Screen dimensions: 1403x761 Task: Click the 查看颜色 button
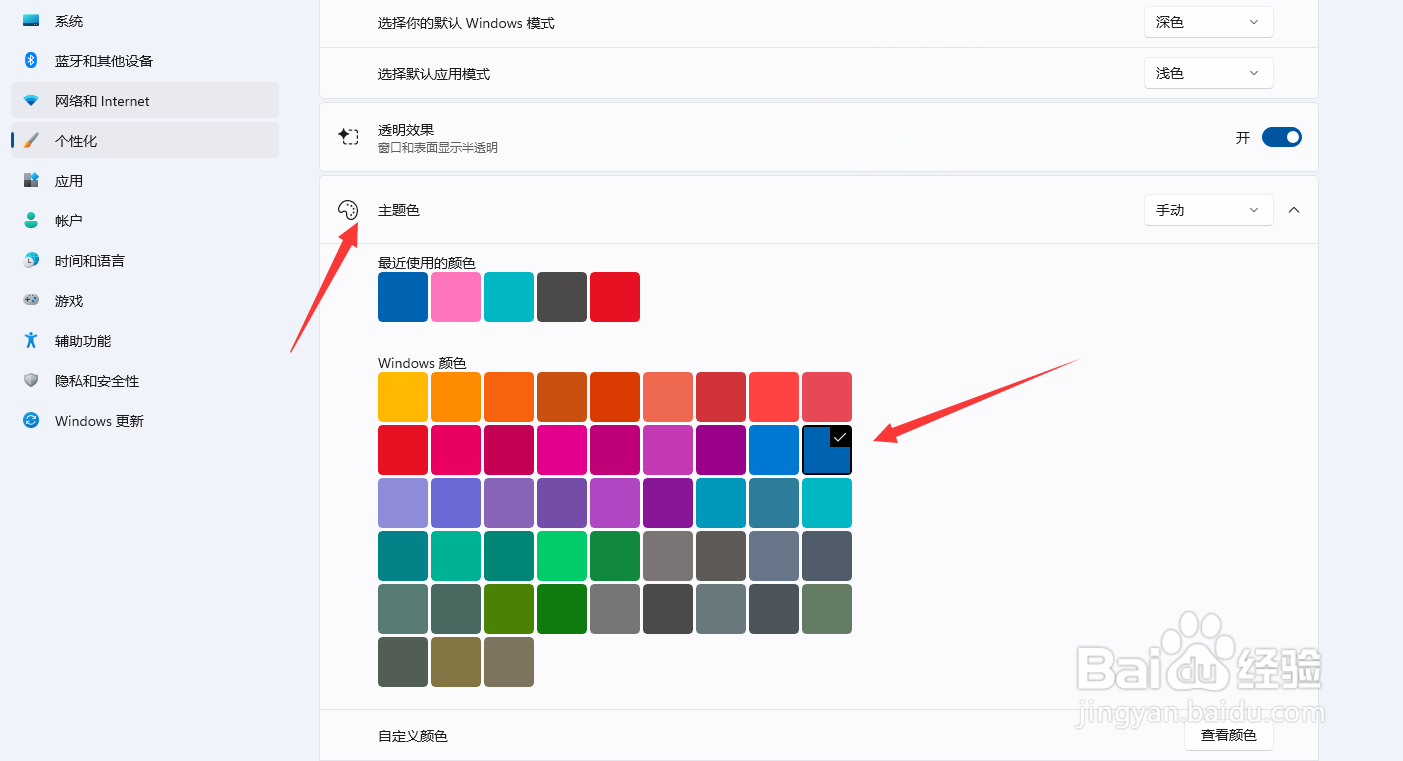point(1229,736)
